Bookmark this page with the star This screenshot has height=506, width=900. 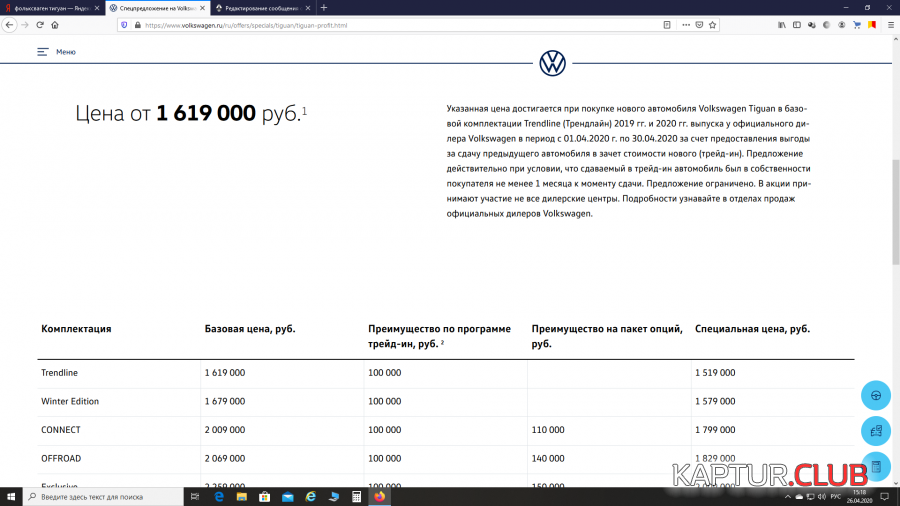[x=712, y=25]
